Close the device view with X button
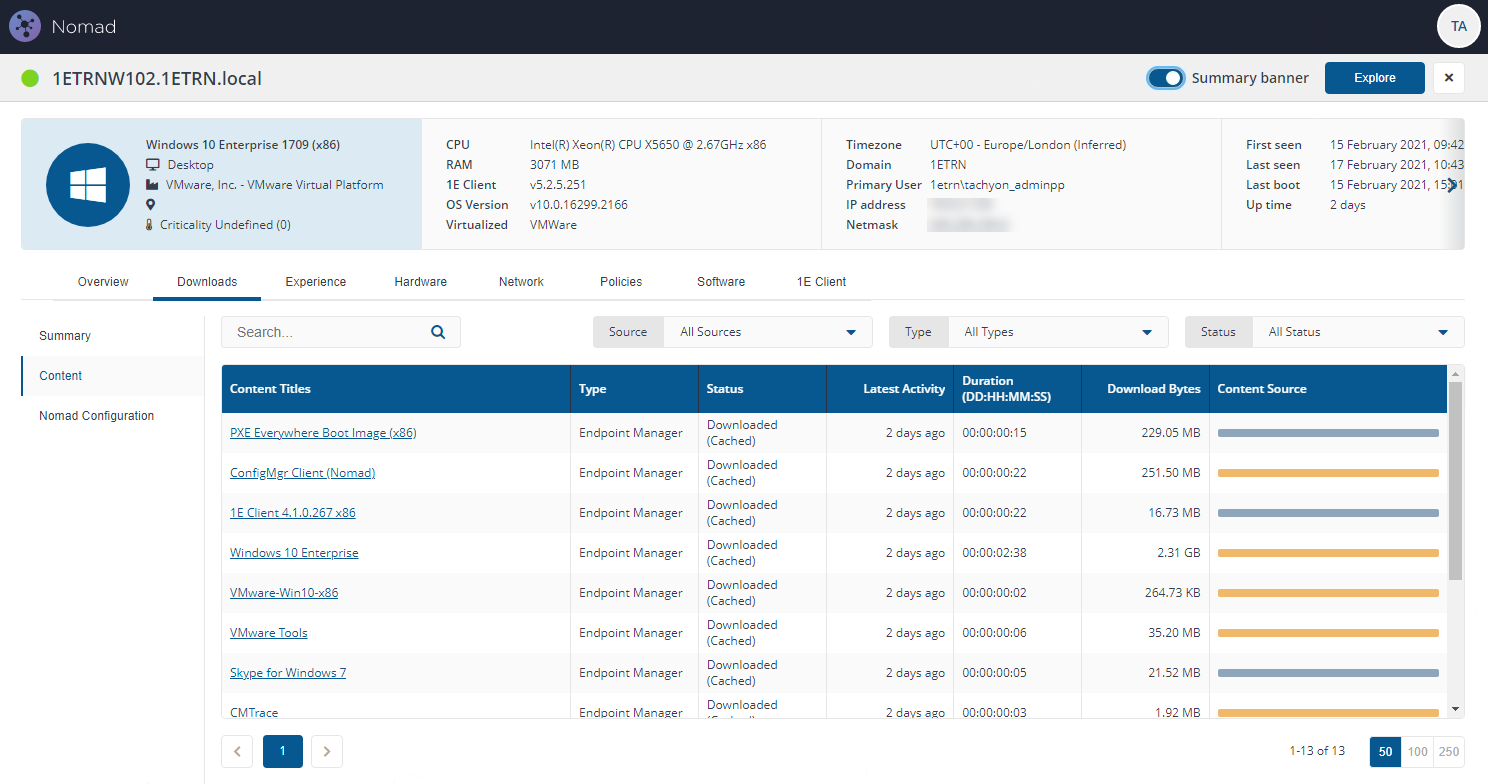This screenshot has width=1488, height=784. point(1449,78)
